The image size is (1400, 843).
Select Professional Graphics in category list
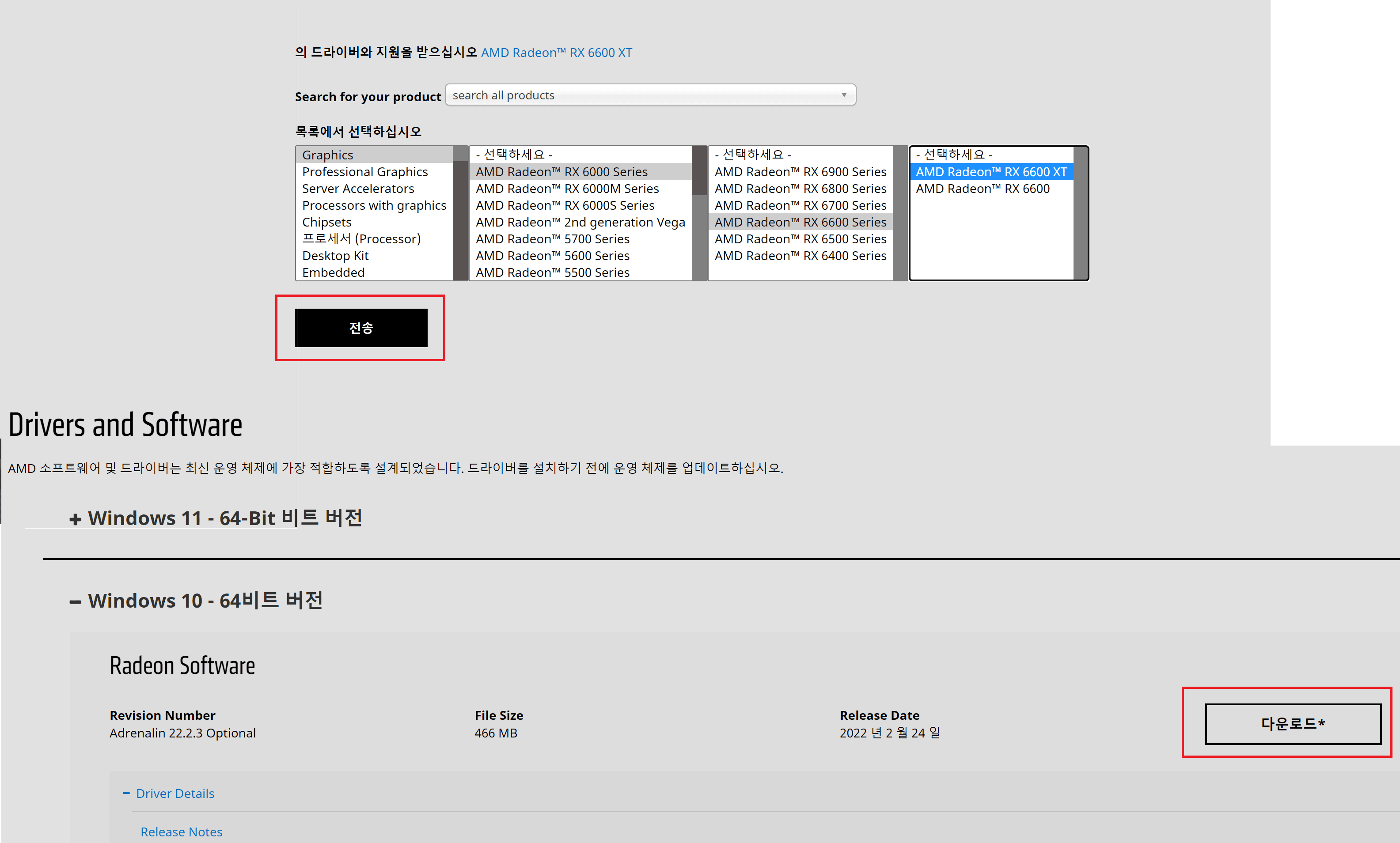(x=365, y=171)
